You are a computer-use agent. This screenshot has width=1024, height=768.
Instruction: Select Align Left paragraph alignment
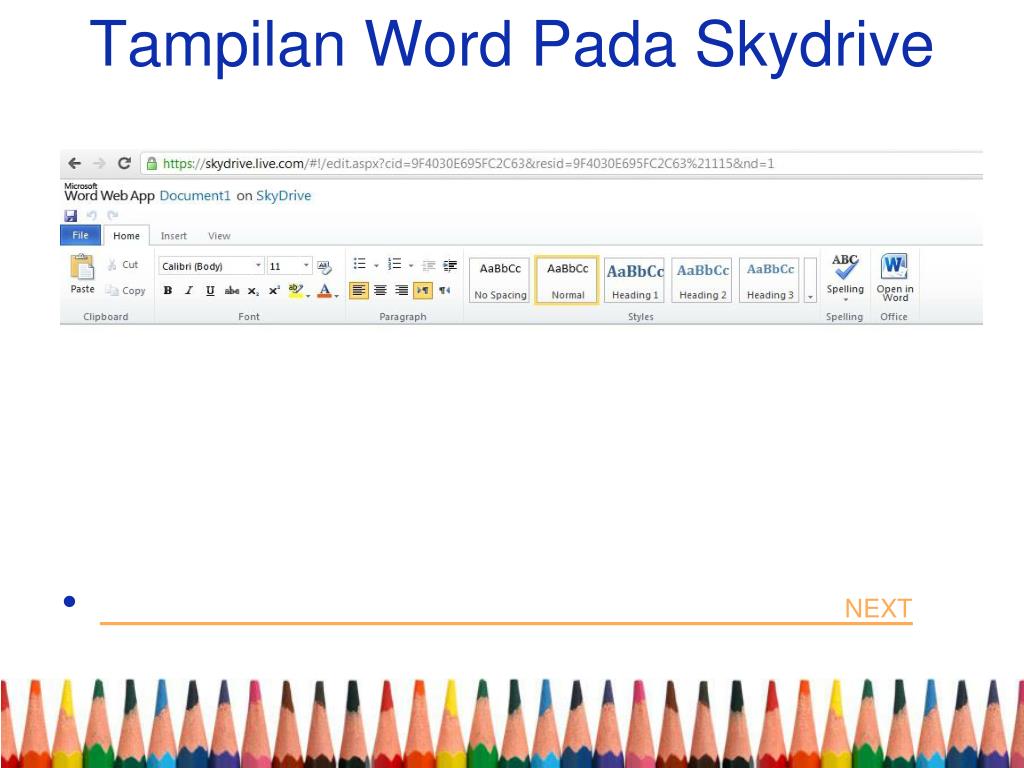359,290
